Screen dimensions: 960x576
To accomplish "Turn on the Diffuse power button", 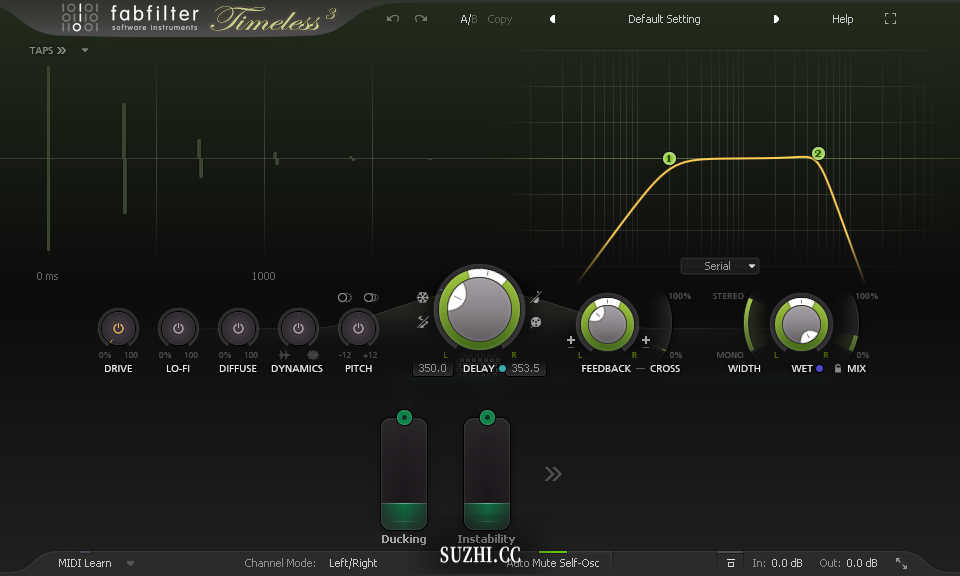I will point(238,328).
